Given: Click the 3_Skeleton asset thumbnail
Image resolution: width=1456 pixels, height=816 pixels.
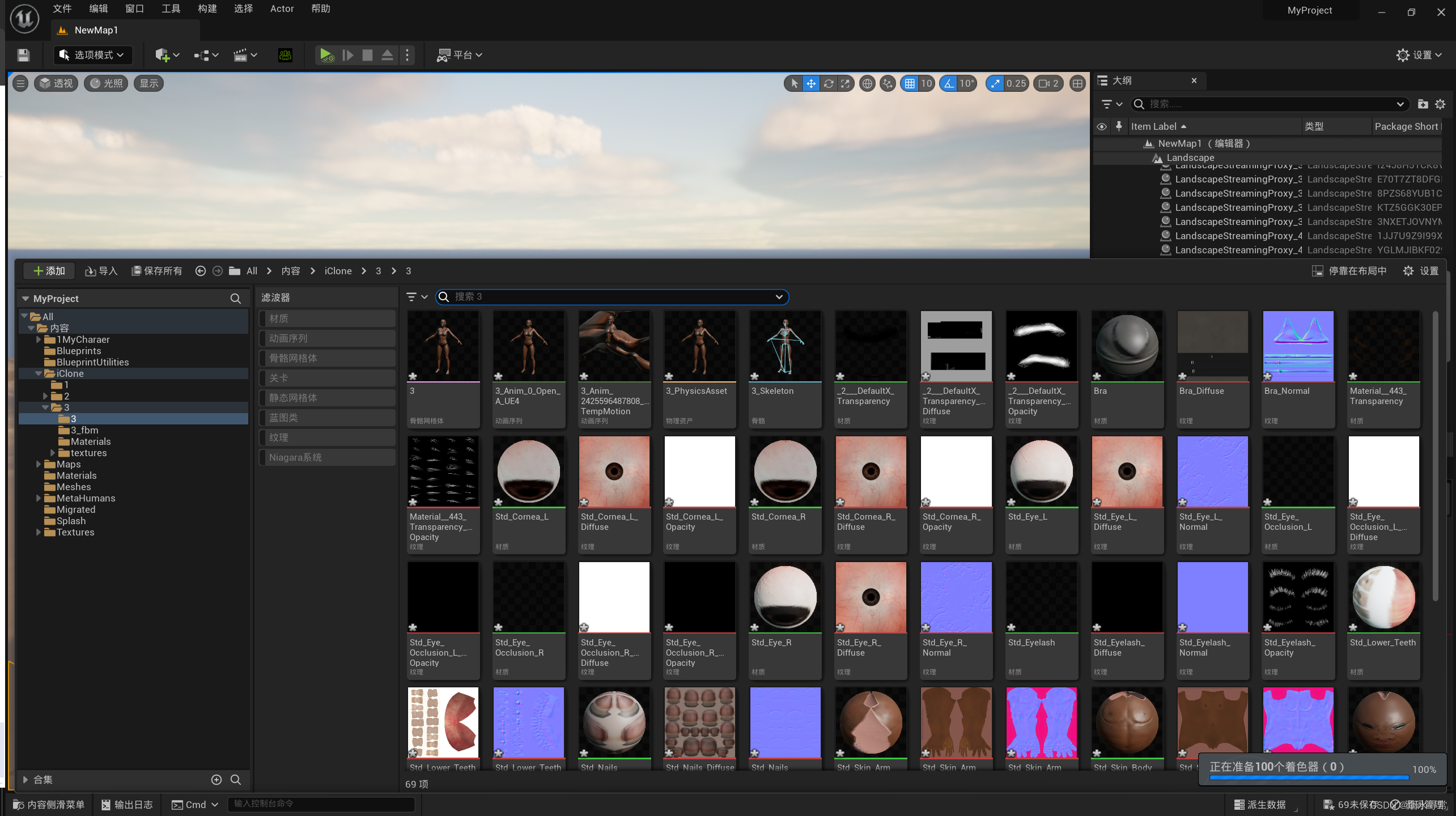Looking at the screenshot, I should 785,346.
